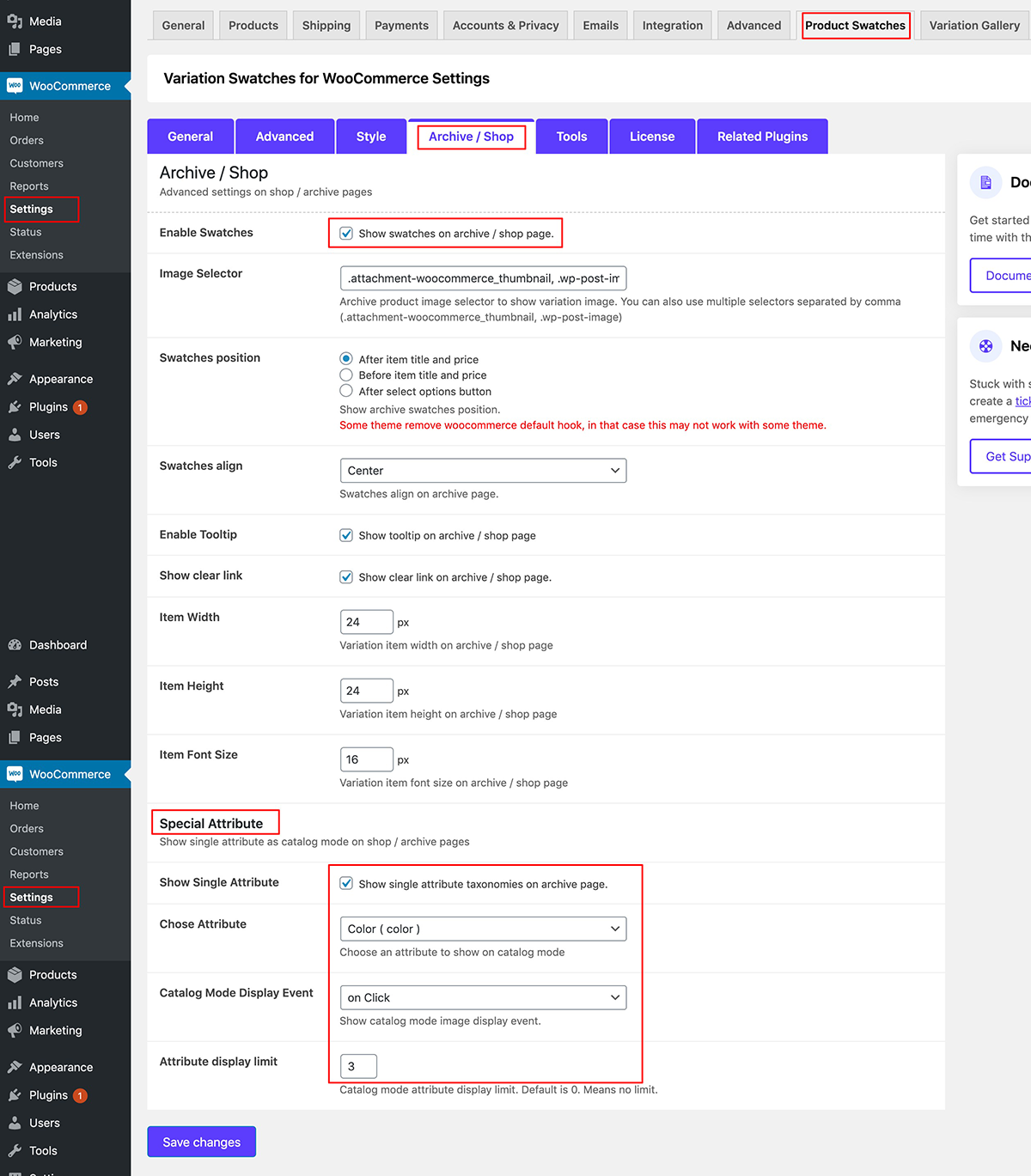Open the Payments settings tab
The width and height of the screenshot is (1031, 1176).
401,25
